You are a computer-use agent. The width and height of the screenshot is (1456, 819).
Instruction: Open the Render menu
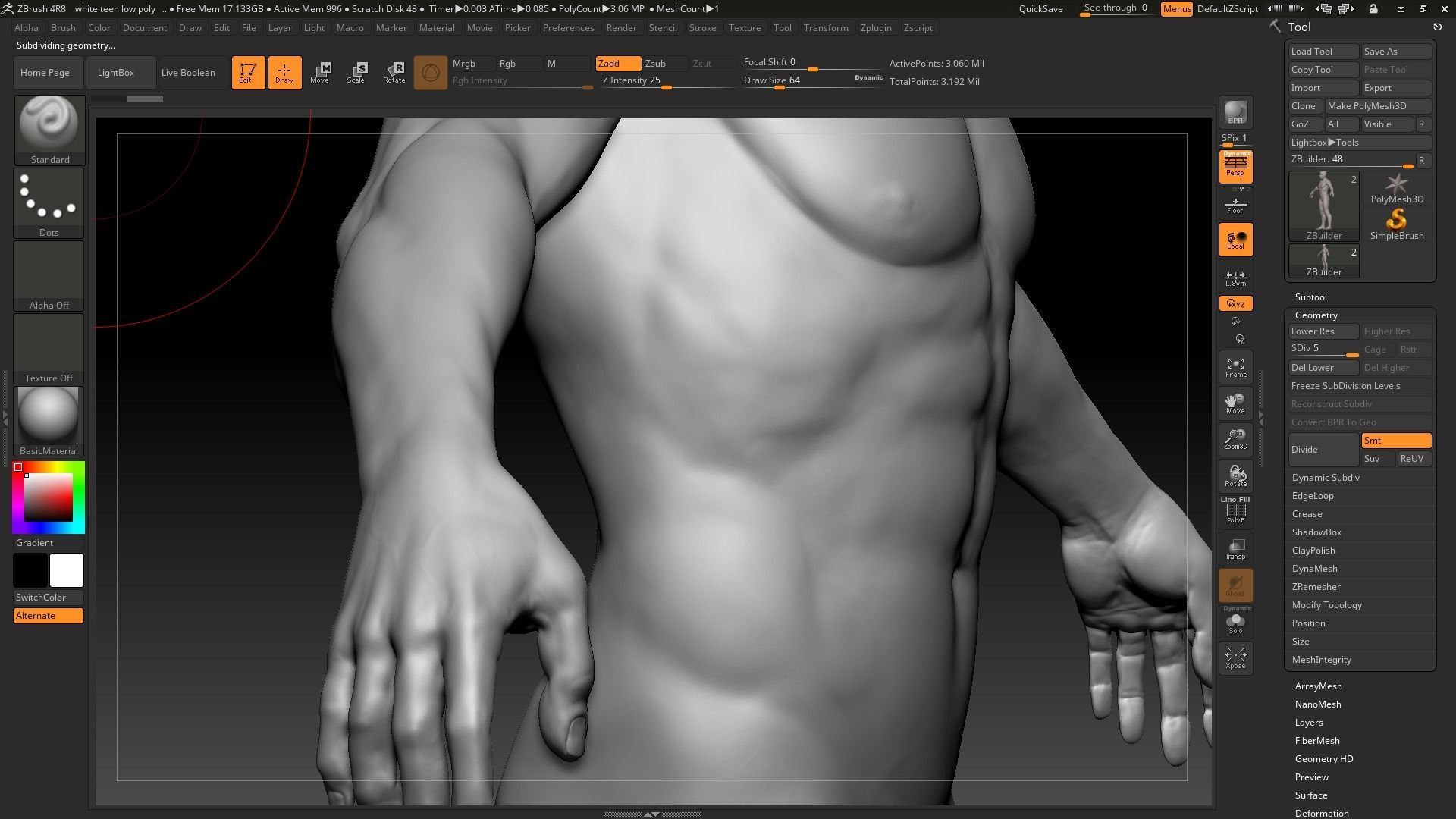pos(621,28)
